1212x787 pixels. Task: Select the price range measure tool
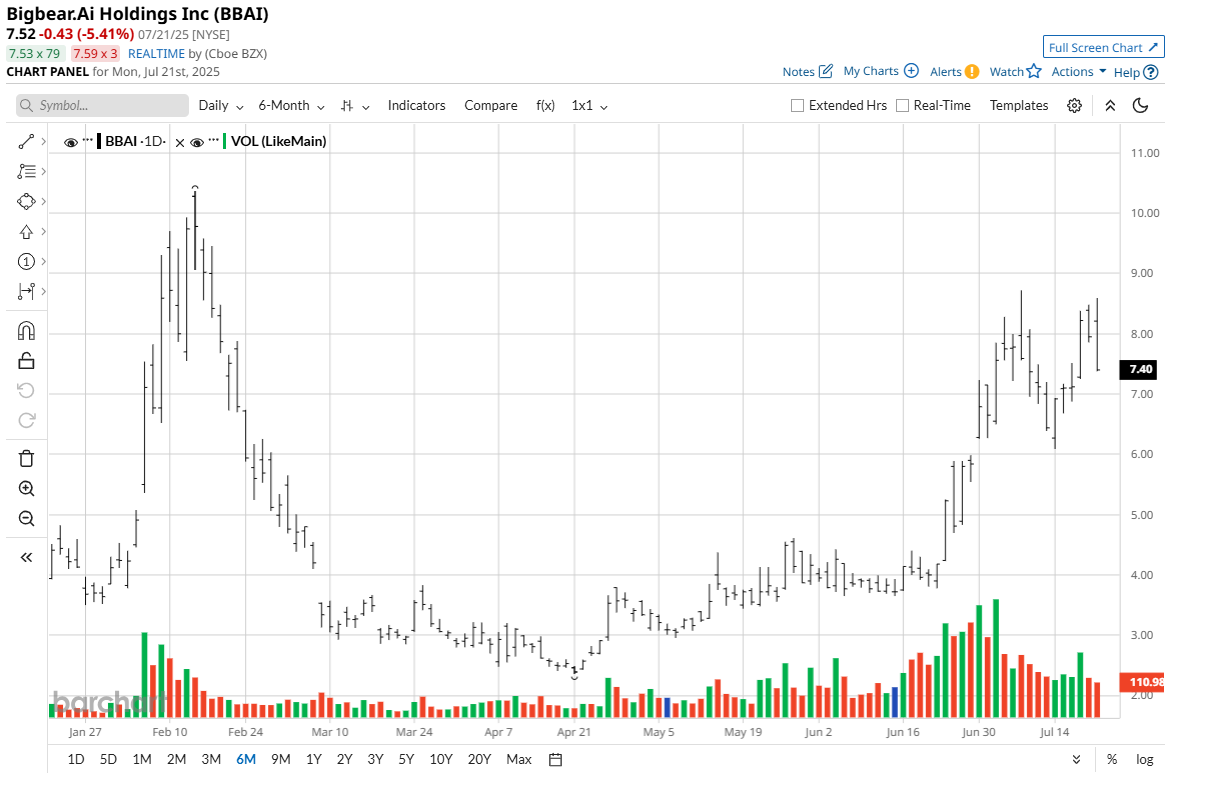26,291
